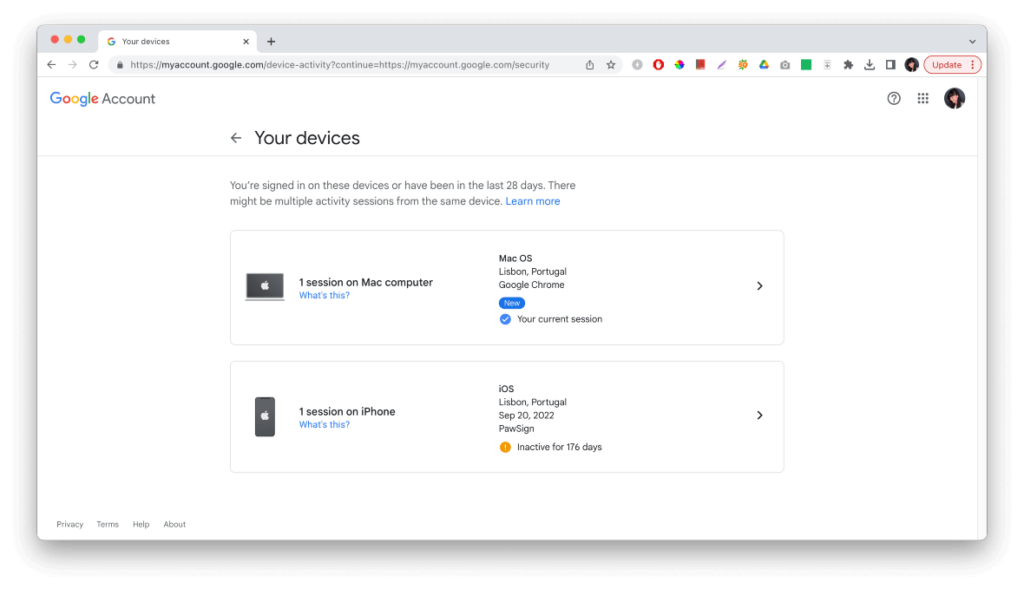Bookmark this page with the star icon
This screenshot has height=589, width=1024.
610,64
